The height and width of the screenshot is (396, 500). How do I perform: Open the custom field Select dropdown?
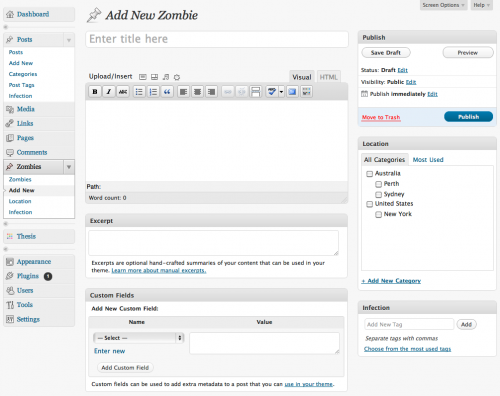[138, 338]
